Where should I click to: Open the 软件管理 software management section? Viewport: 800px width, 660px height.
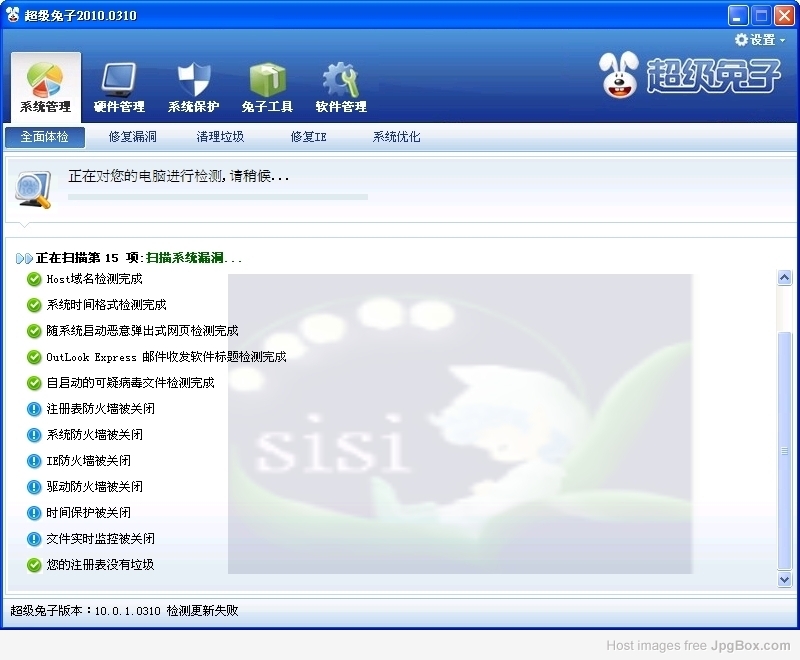tap(341, 87)
